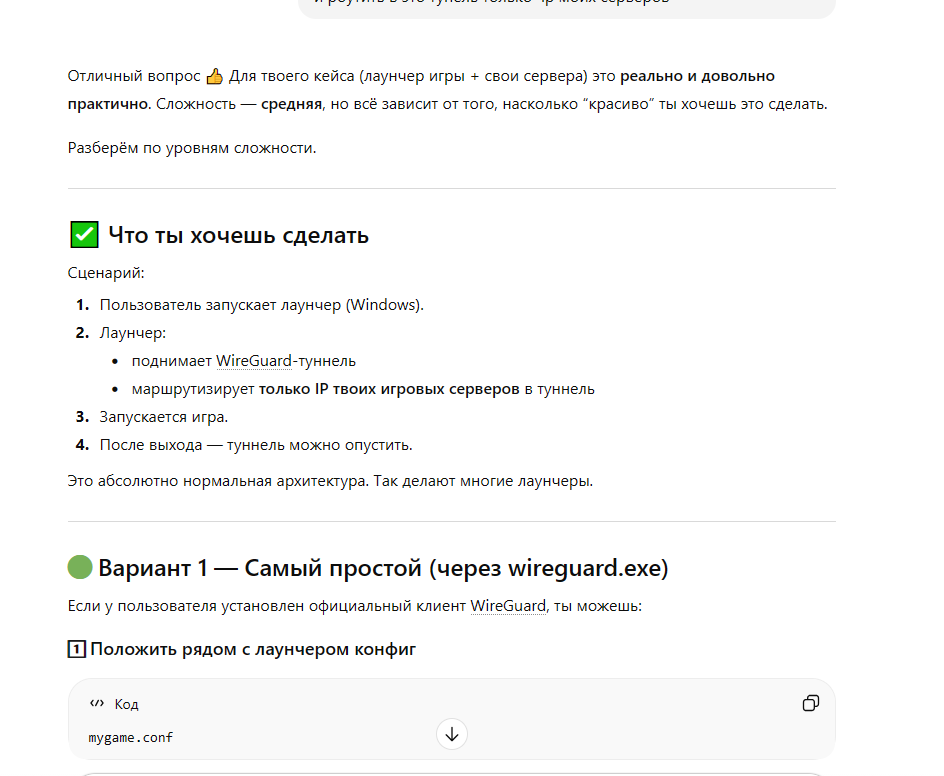Click heading Что ты хочешь сделать

[238, 235]
